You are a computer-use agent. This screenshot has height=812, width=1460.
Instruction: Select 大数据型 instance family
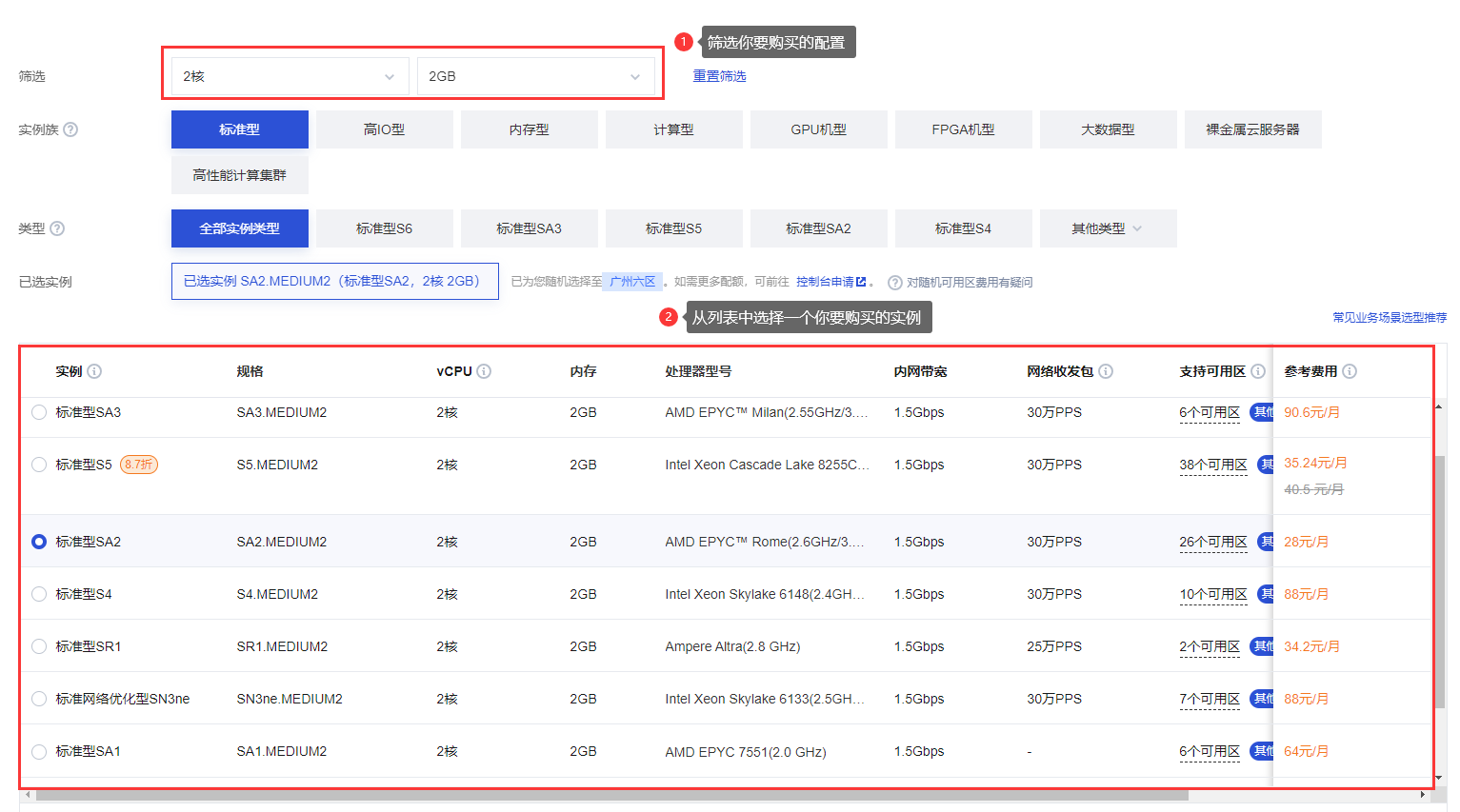1109,129
